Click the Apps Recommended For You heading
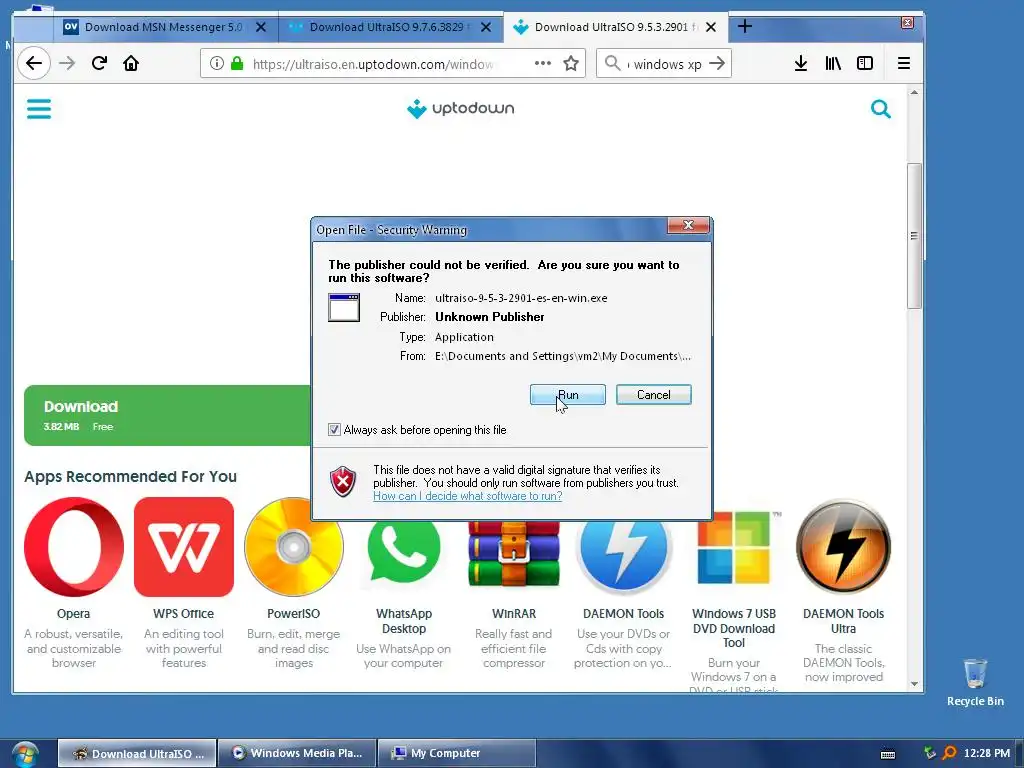The width and height of the screenshot is (1024, 768). coord(131,477)
